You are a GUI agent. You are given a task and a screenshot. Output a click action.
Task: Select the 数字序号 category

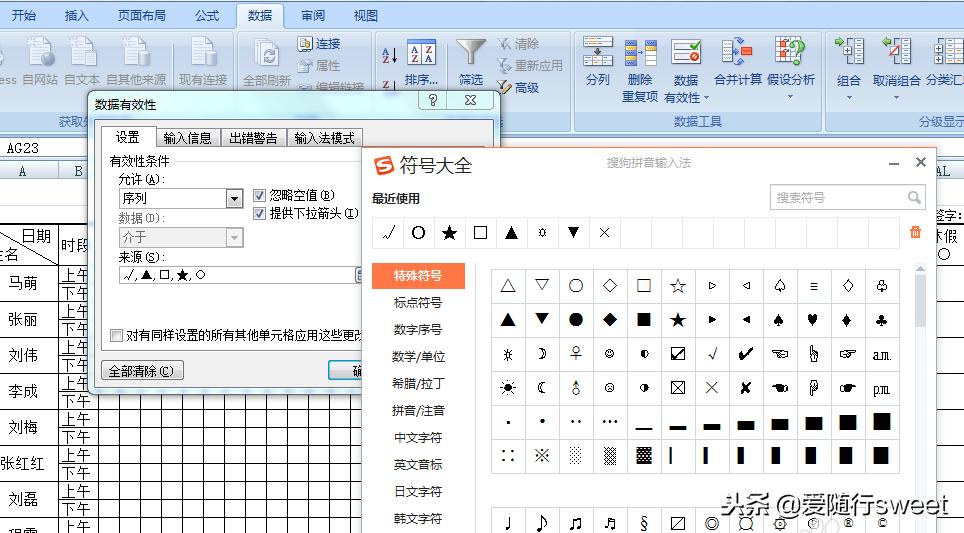pos(418,330)
